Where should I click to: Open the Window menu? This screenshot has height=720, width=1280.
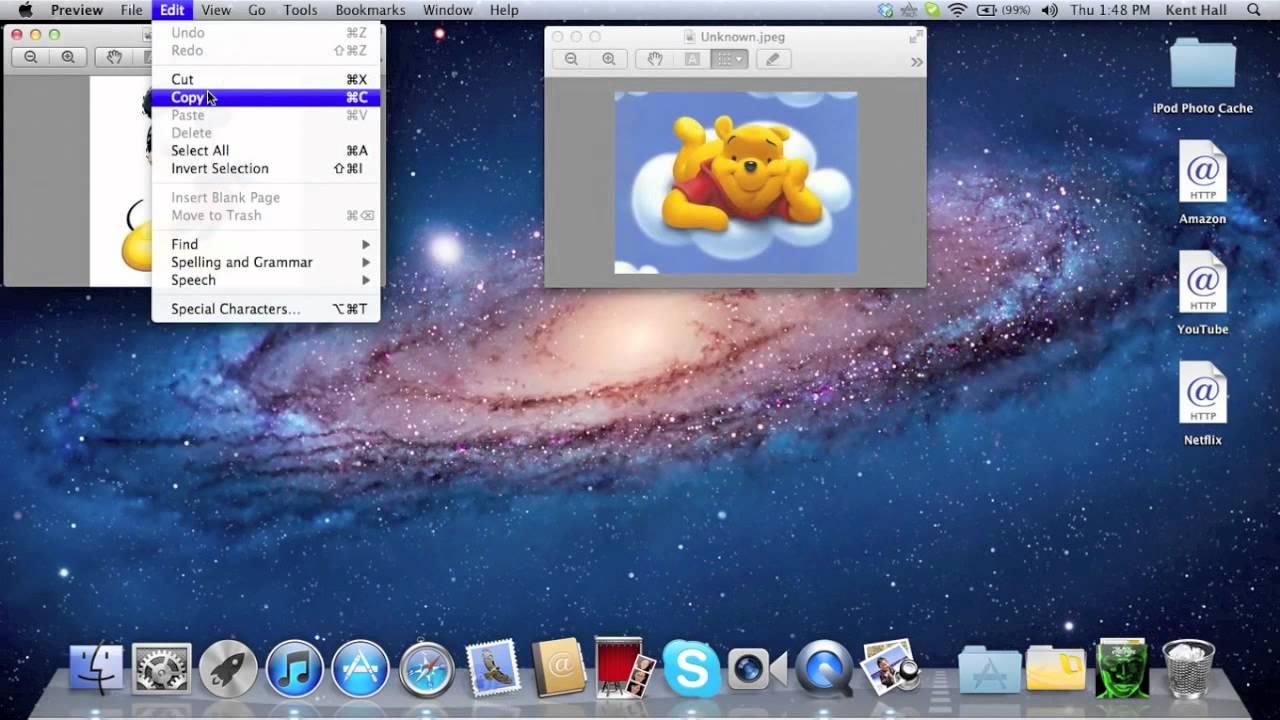click(448, 10)
